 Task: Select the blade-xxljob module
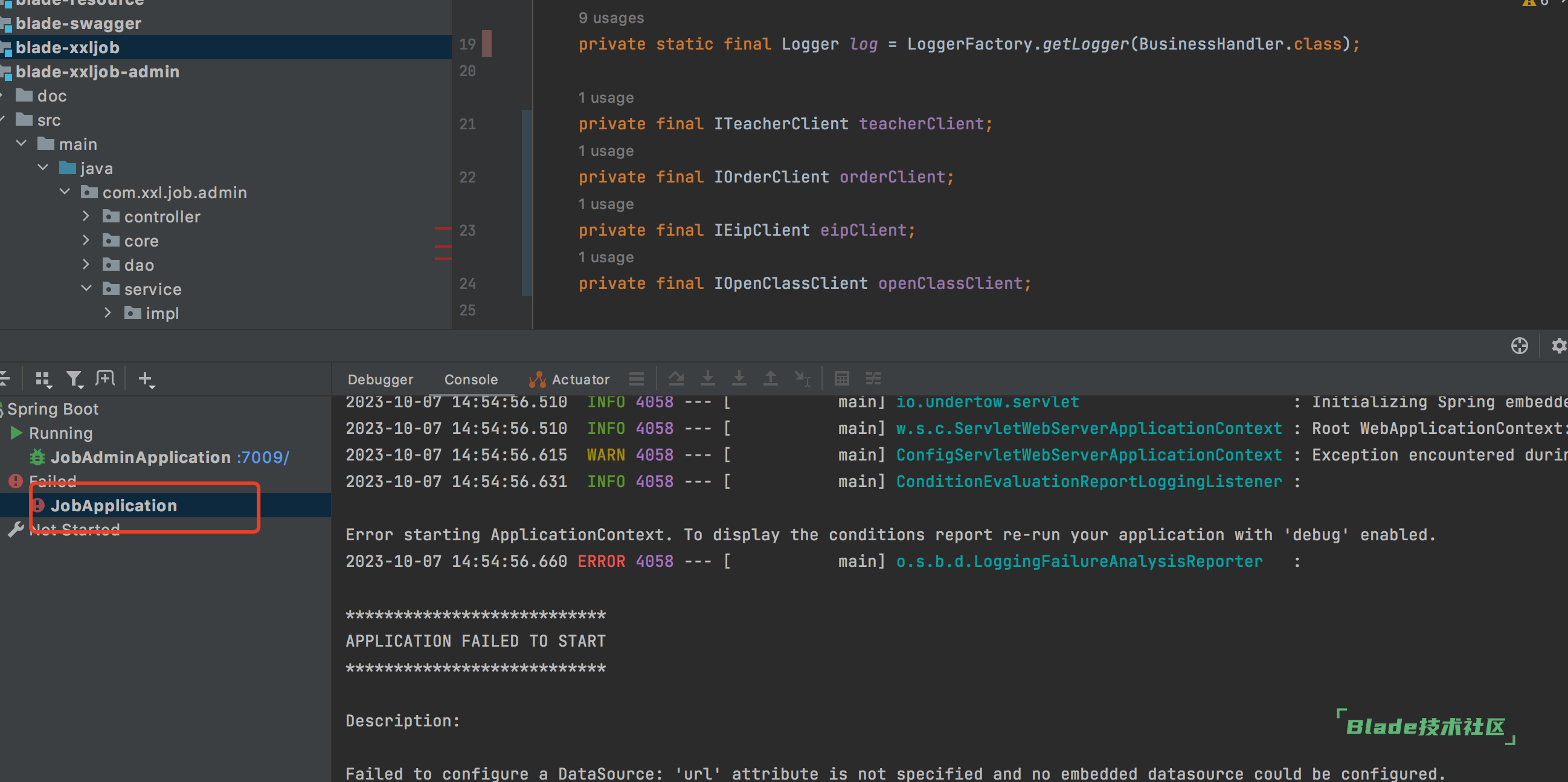(x=226, y=48)
